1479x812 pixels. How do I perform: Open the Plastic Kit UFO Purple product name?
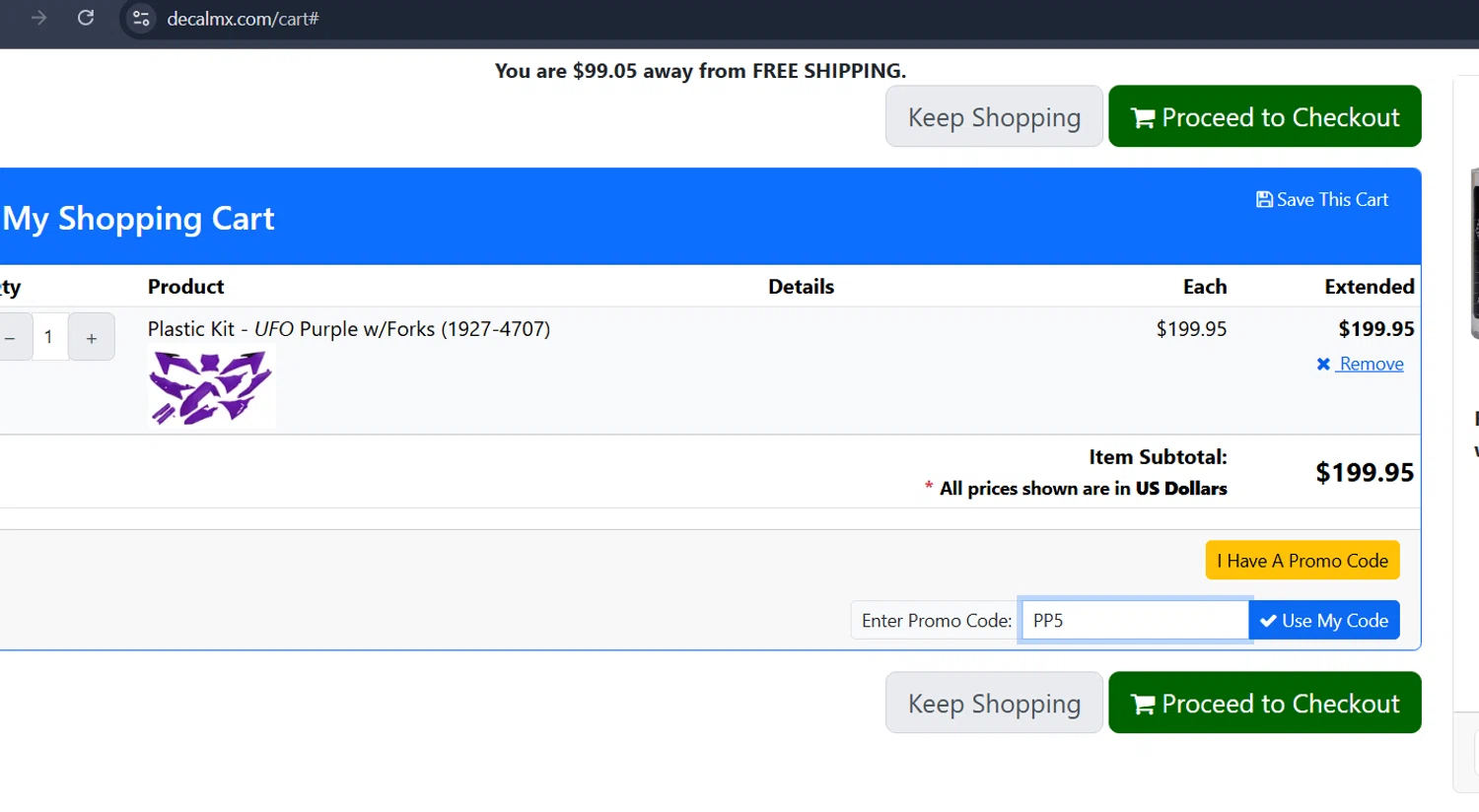[x=349, y=329]
